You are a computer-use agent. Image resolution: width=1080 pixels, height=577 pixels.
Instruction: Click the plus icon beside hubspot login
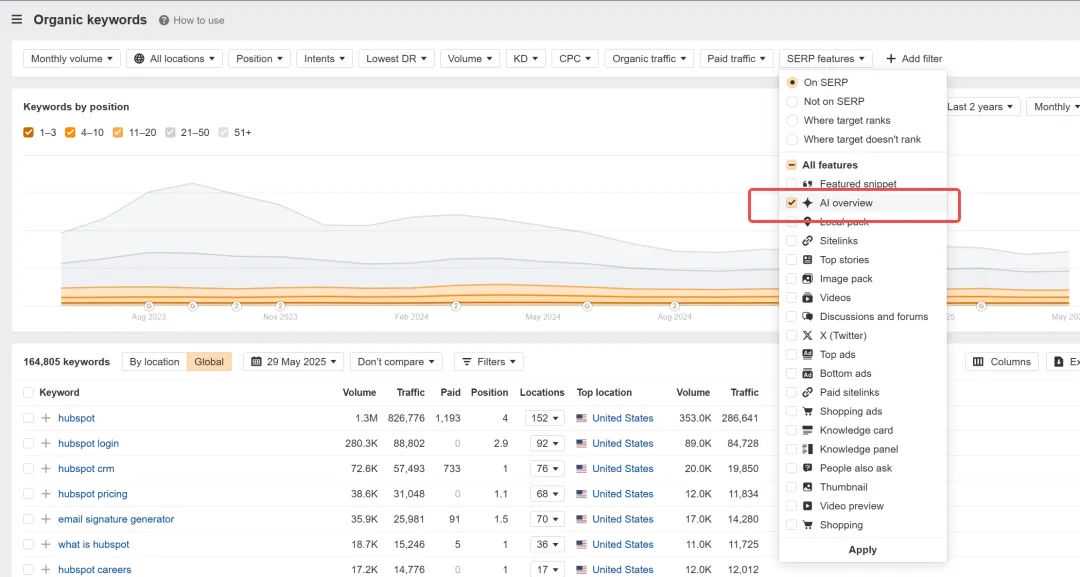(46, 443)
